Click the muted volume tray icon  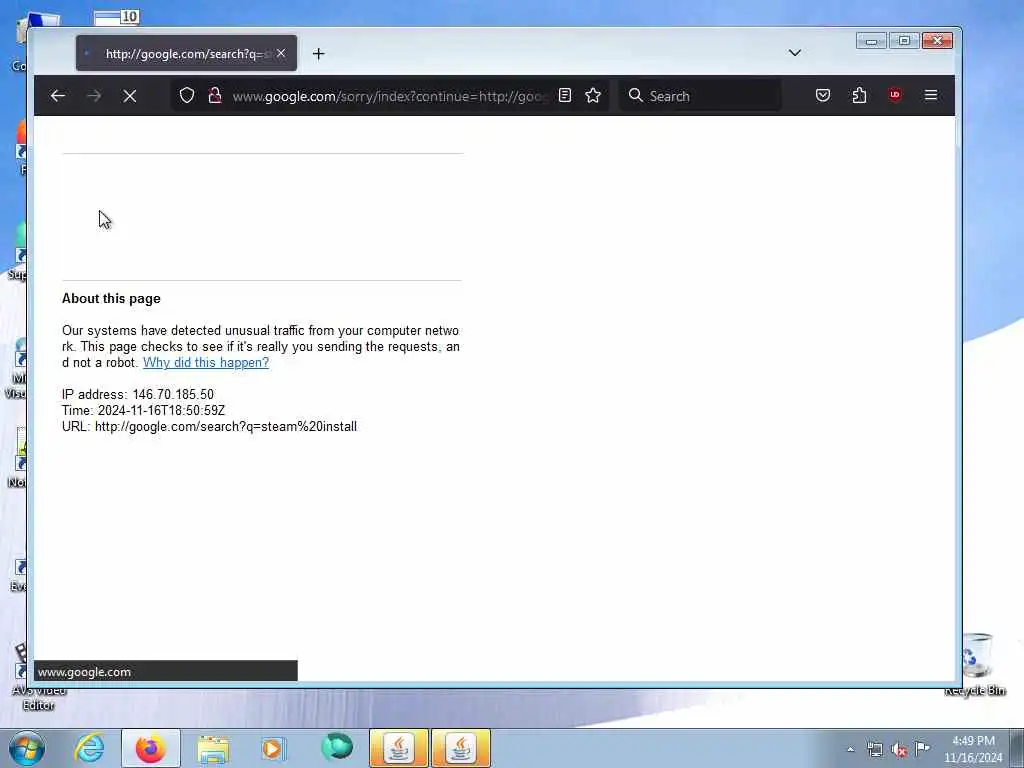click(899, 750)
